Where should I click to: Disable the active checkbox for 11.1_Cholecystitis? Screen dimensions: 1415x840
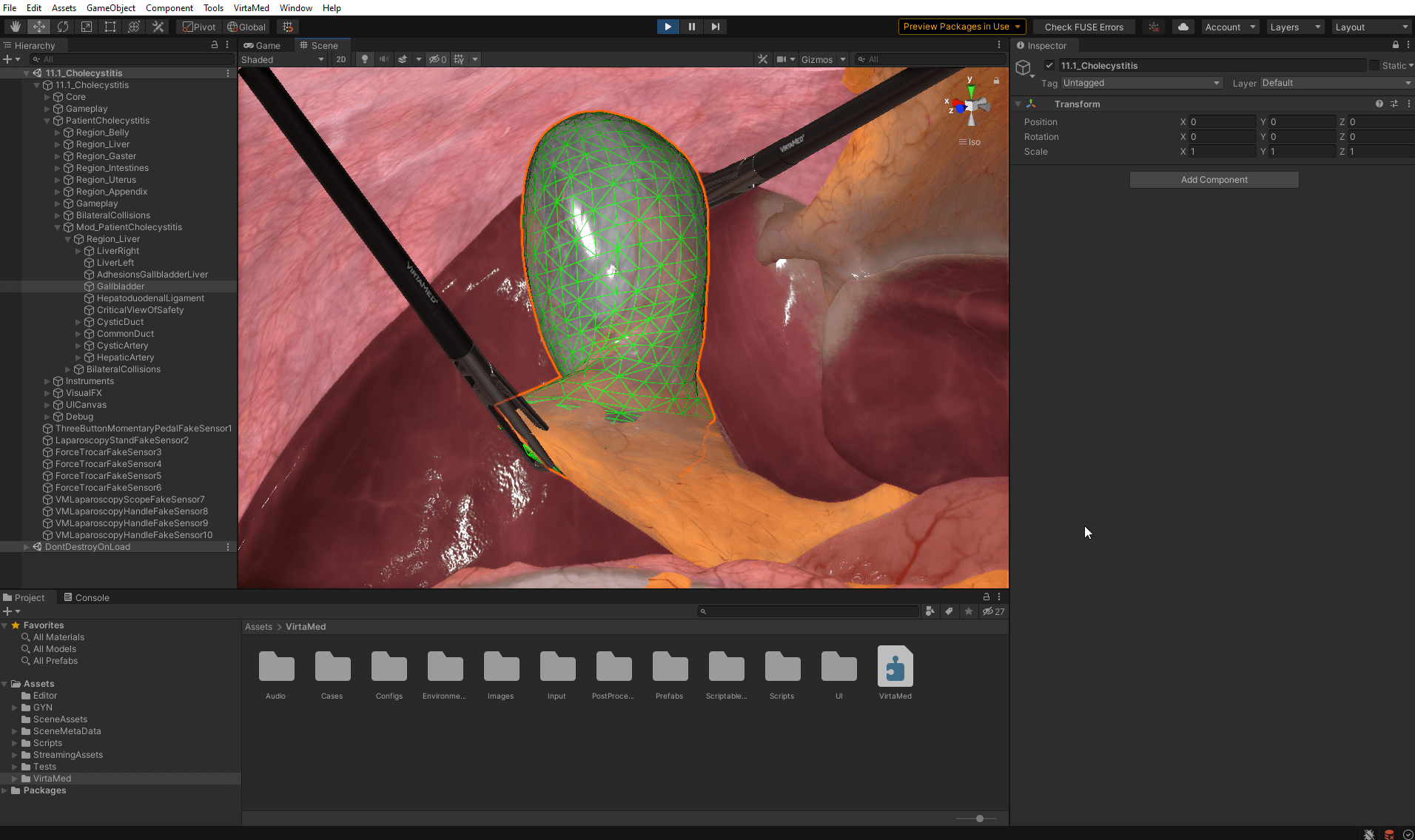pos(1049,65)
